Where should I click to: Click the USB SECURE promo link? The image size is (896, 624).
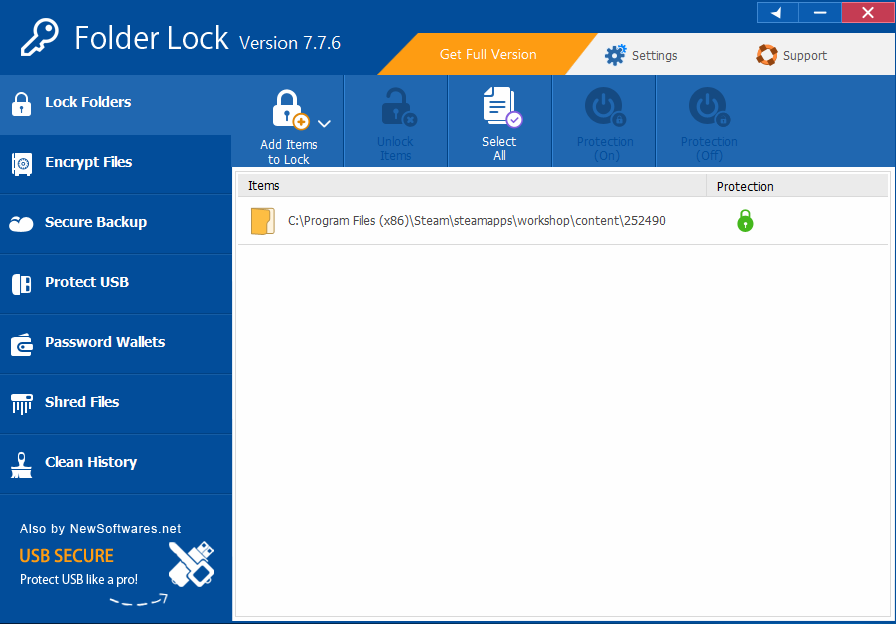(x=67, y=555)
